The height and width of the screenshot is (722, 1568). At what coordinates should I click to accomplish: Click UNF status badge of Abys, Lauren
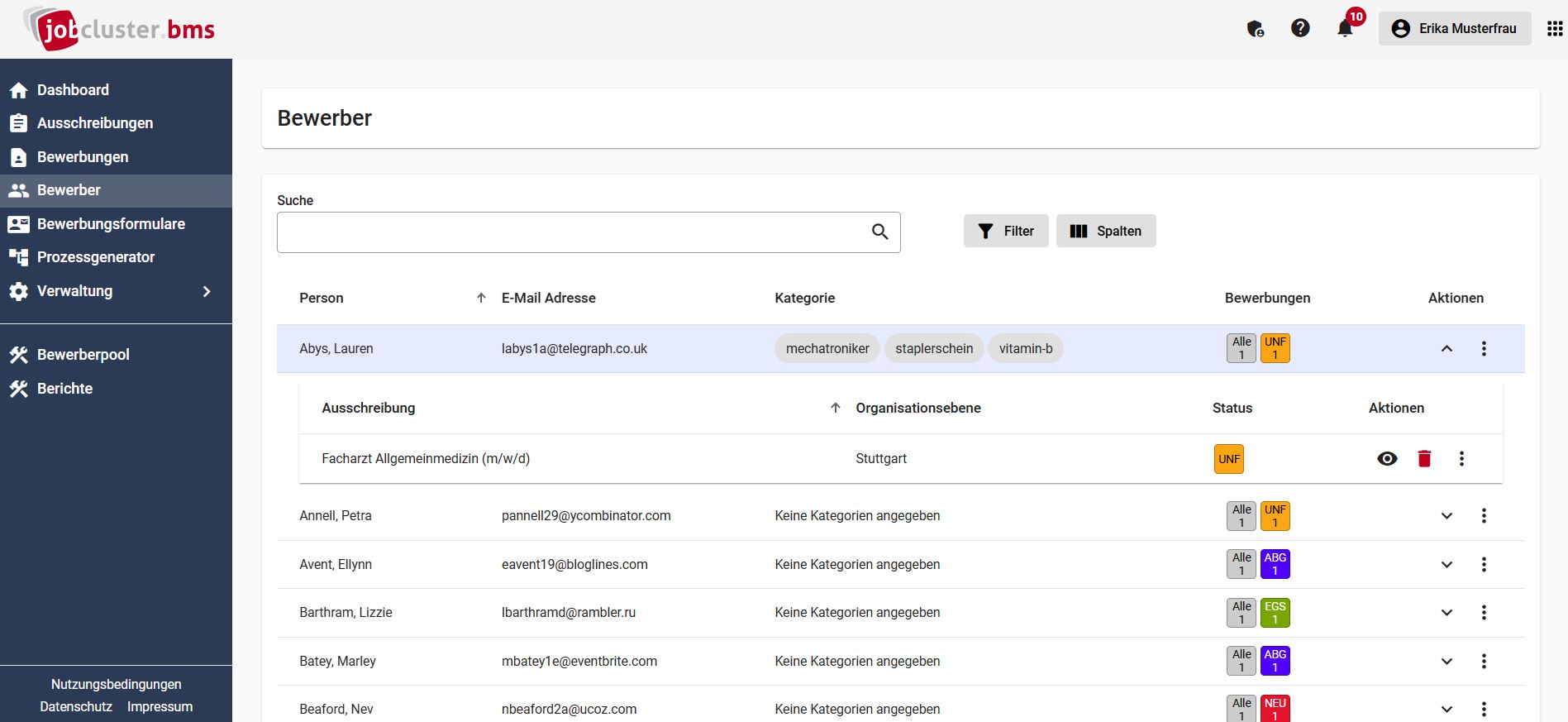[1275, 348]
